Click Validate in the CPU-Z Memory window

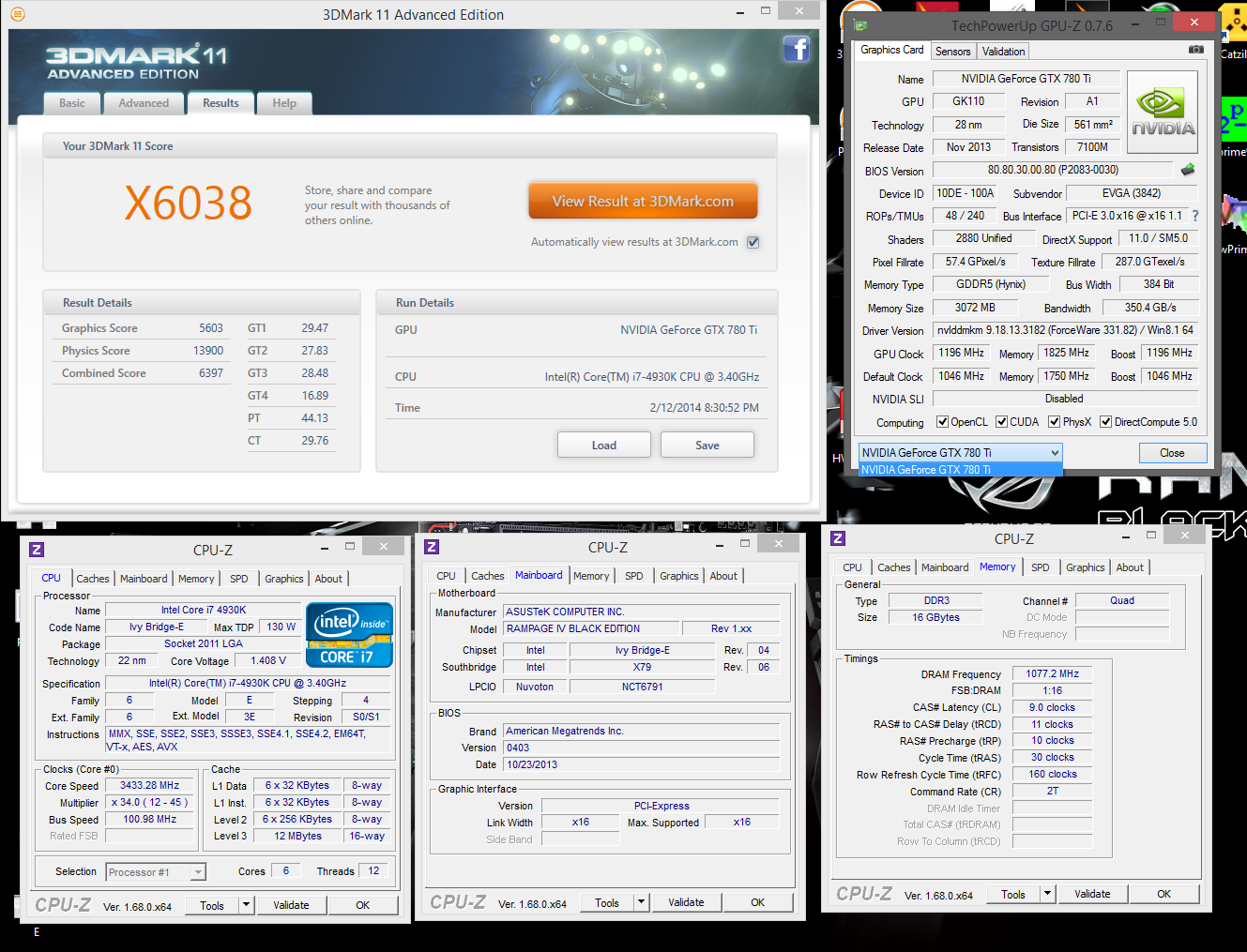(1092, 894)
